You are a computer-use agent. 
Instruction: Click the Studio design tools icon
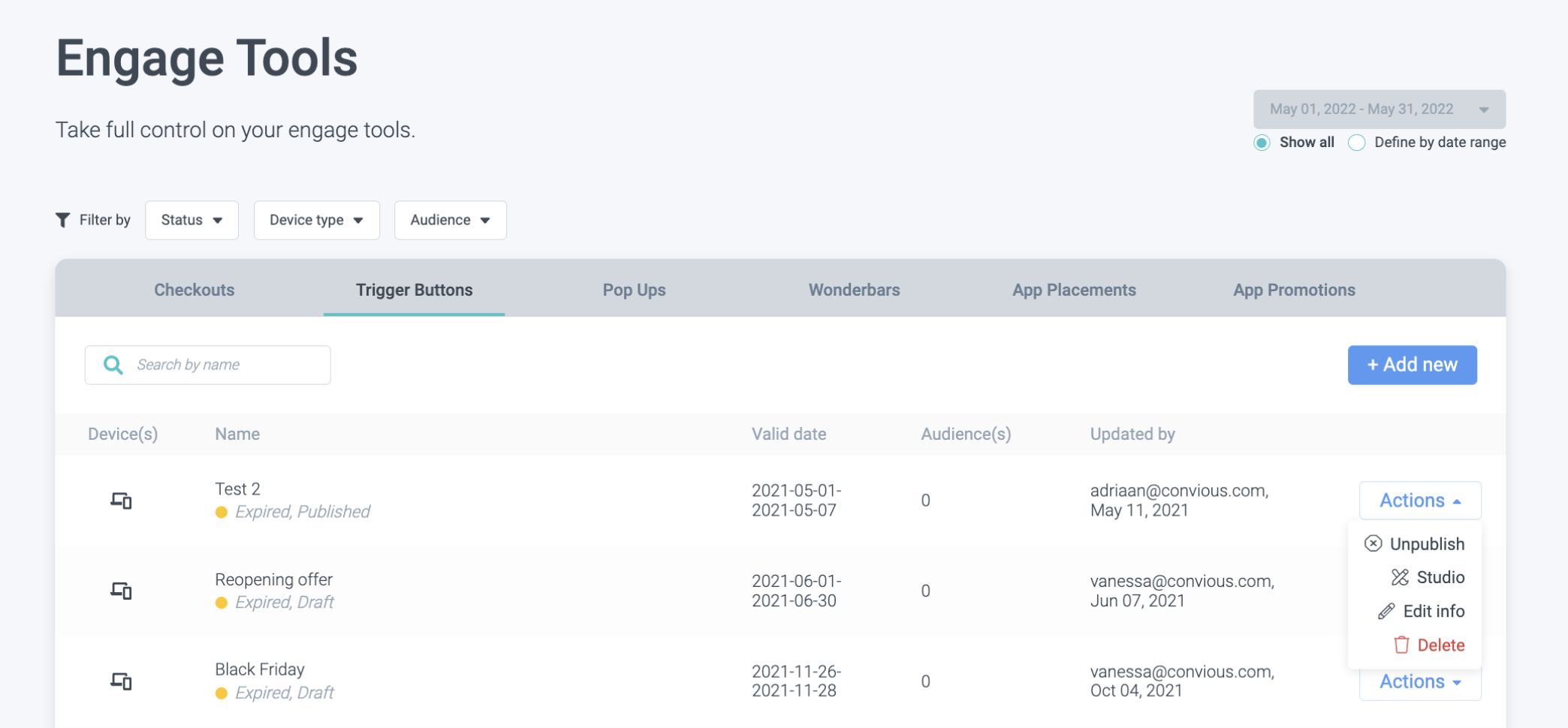1400,577
